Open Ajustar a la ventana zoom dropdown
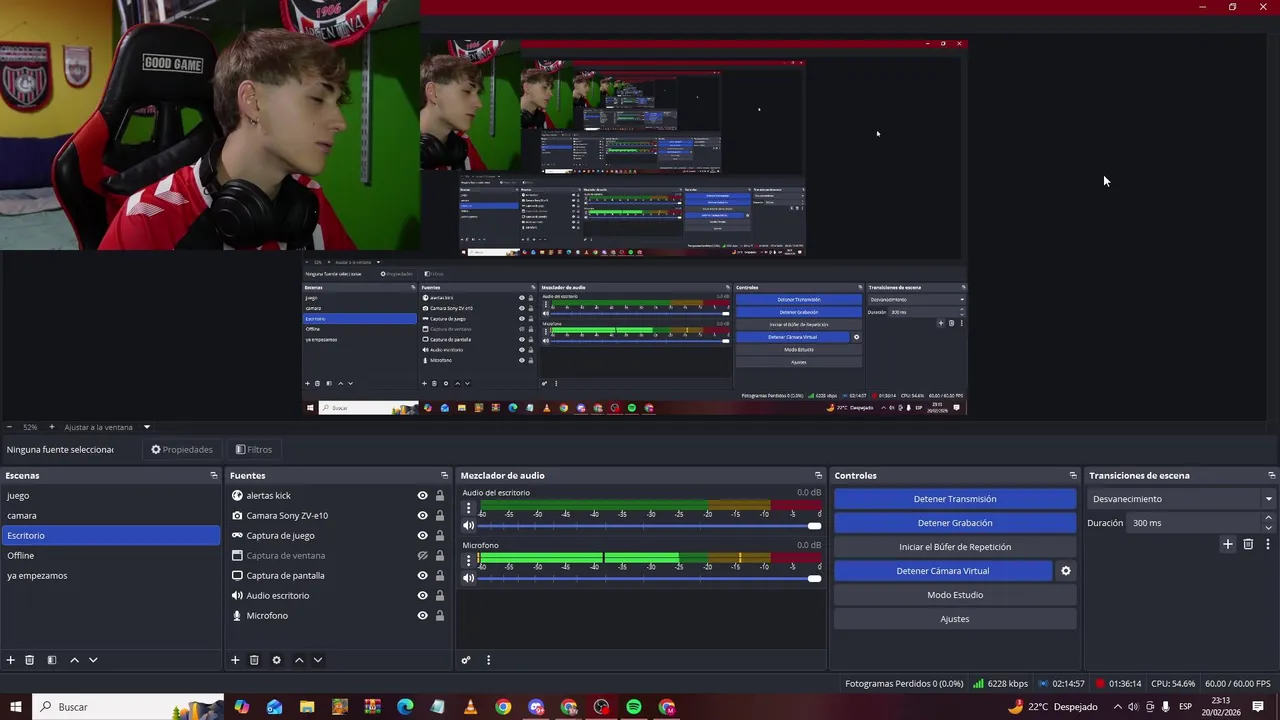 106,427
